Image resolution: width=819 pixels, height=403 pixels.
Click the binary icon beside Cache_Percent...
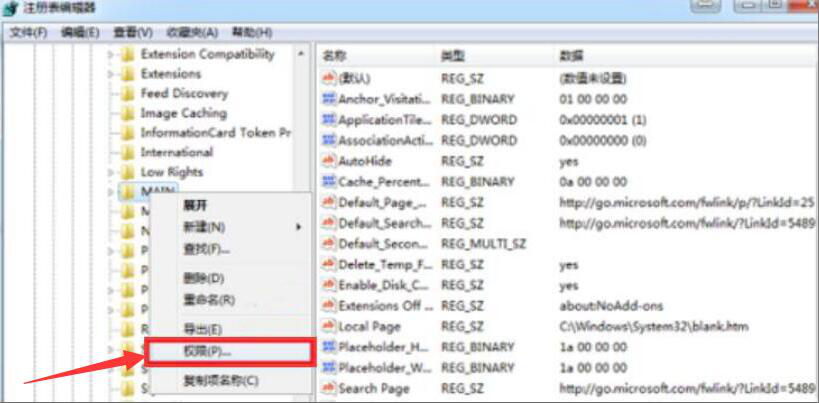tap(329, 182)
